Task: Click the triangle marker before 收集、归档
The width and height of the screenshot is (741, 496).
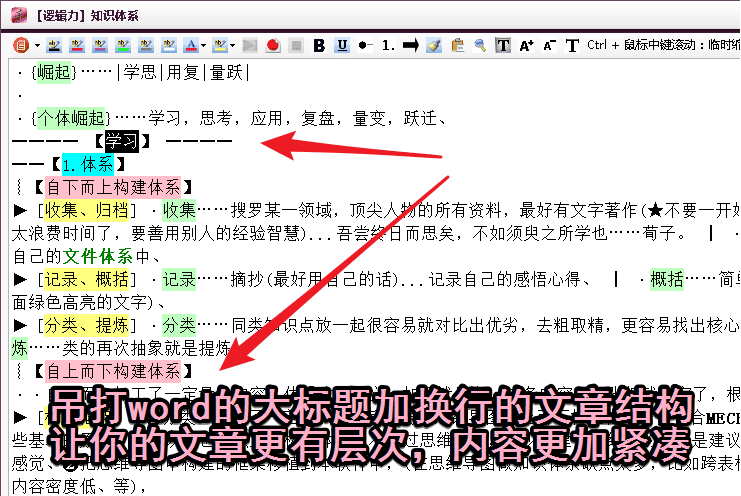Action: (x=20, y=210)
